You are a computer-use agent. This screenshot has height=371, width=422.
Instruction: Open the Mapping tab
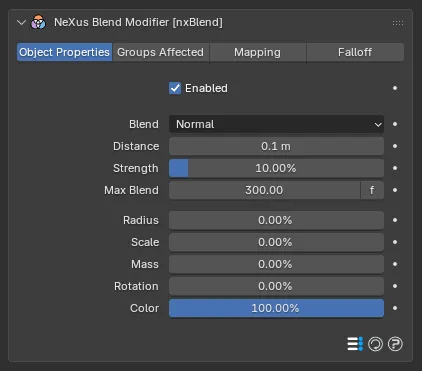[257, 52]
